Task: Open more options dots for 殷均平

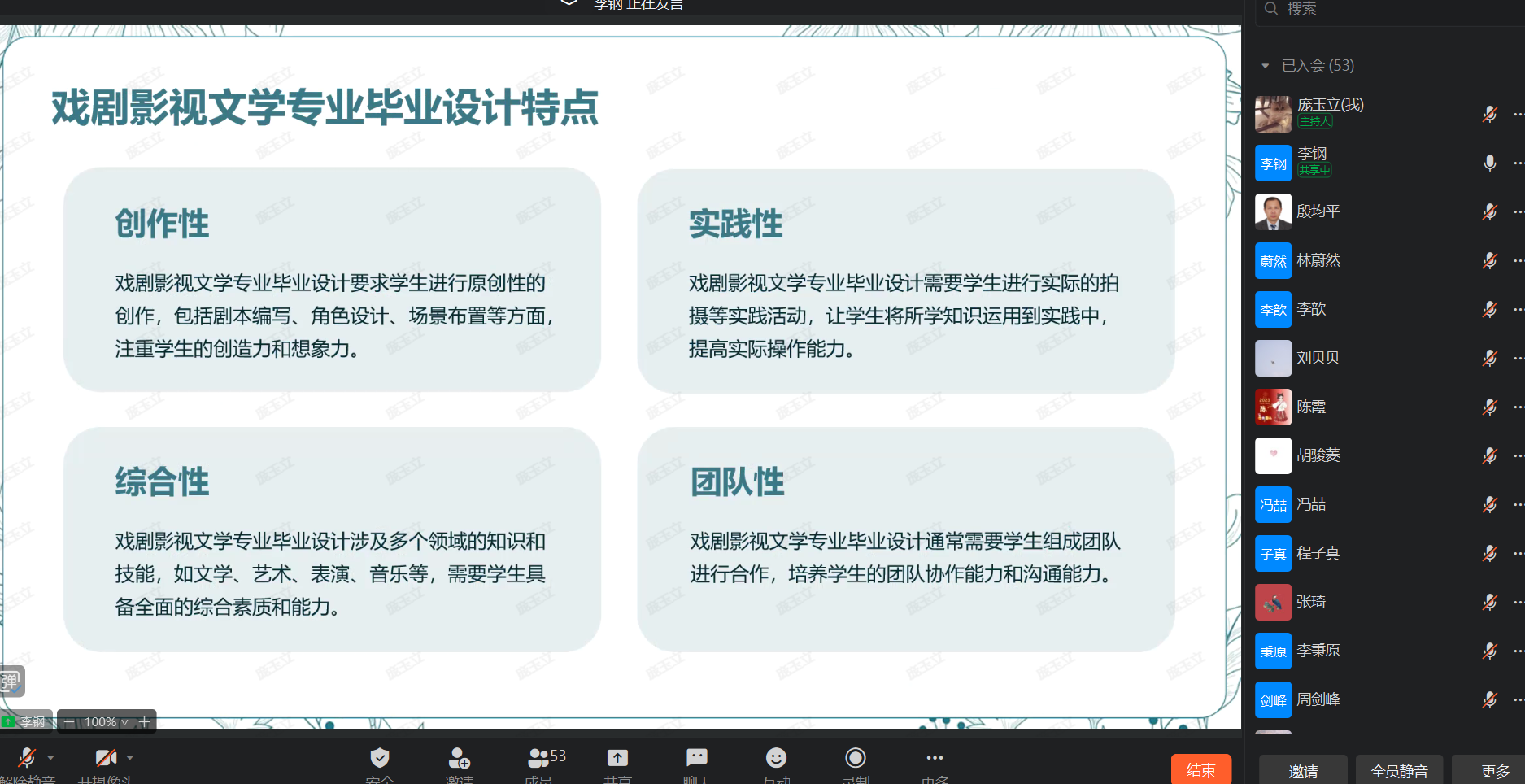Action: point(1518,211)
